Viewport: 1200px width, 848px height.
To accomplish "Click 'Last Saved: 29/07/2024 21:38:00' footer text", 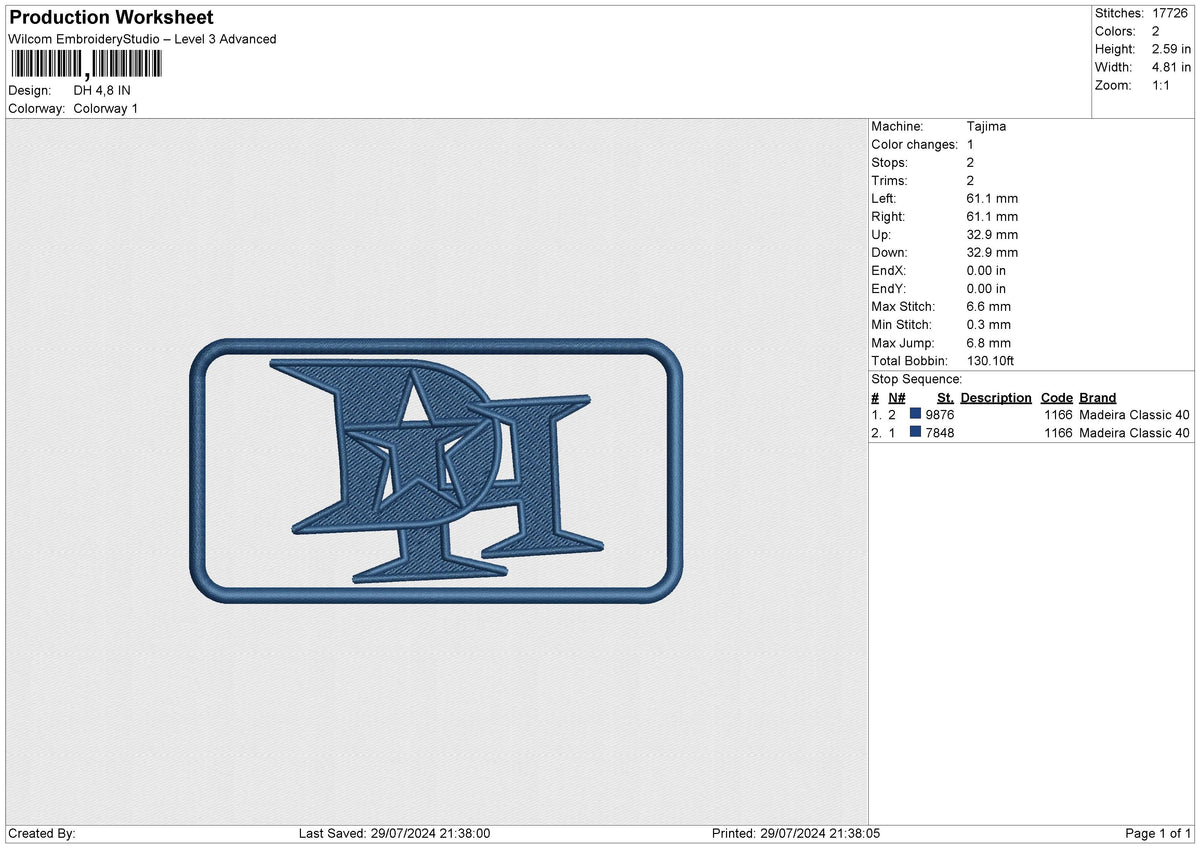I will tap(394, 834).
